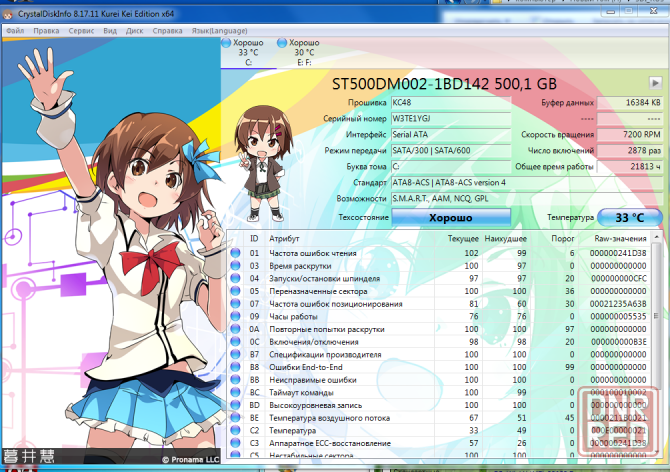Screen dimensions: 670x472
Task: Click the SMART table scrollbar up arrow
Action: click(x=657, y=237)
